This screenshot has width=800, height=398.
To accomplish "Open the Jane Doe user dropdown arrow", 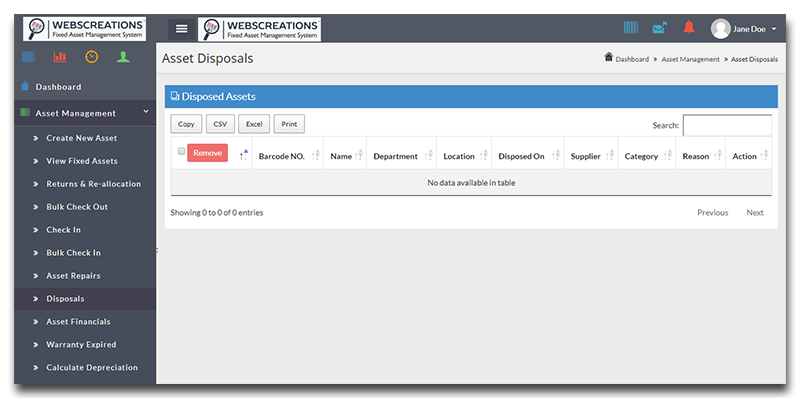I will pos(773,29).
